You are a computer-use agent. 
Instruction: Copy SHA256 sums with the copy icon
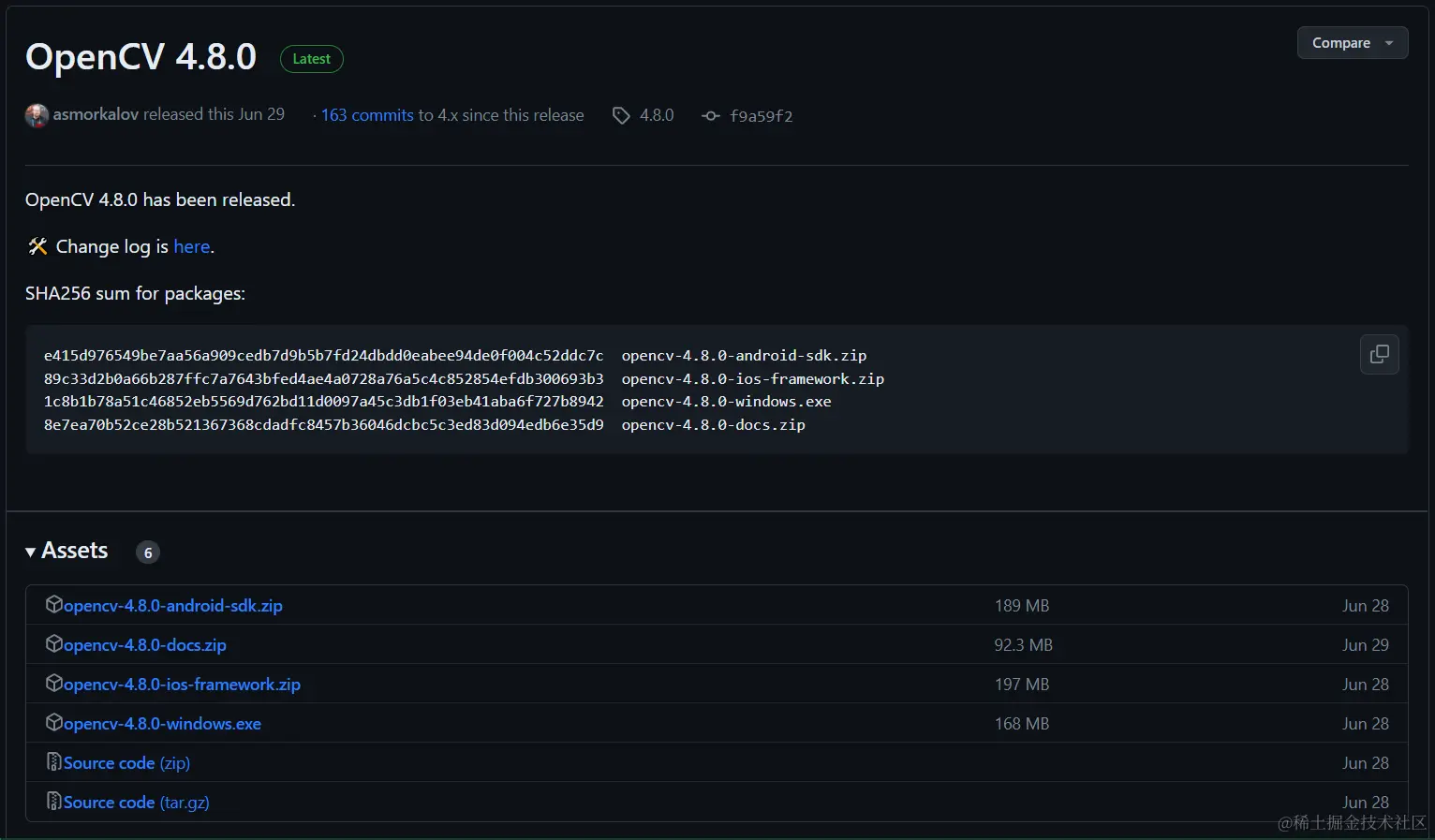point(1379,354)
